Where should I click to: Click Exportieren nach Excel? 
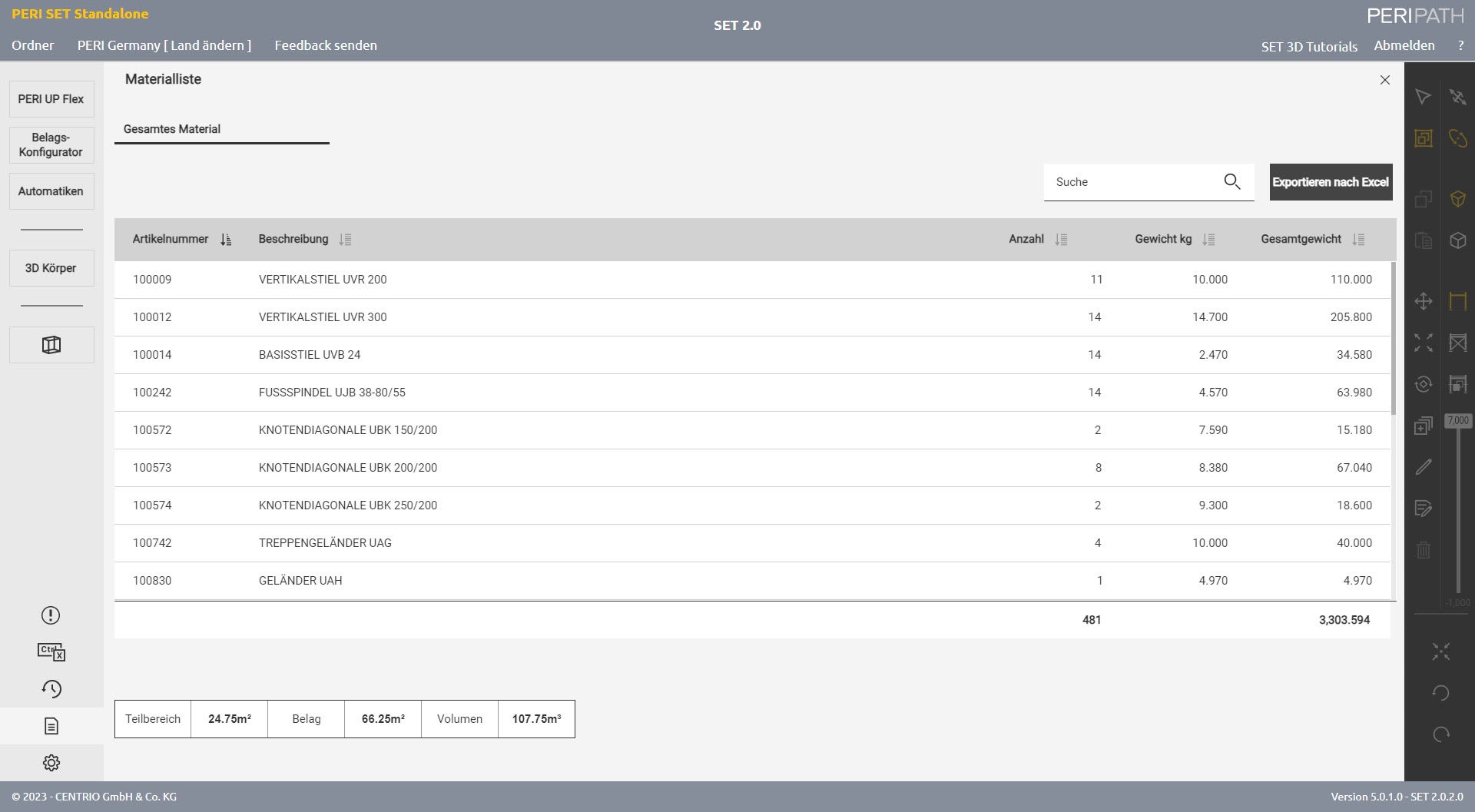(1330, 182)
